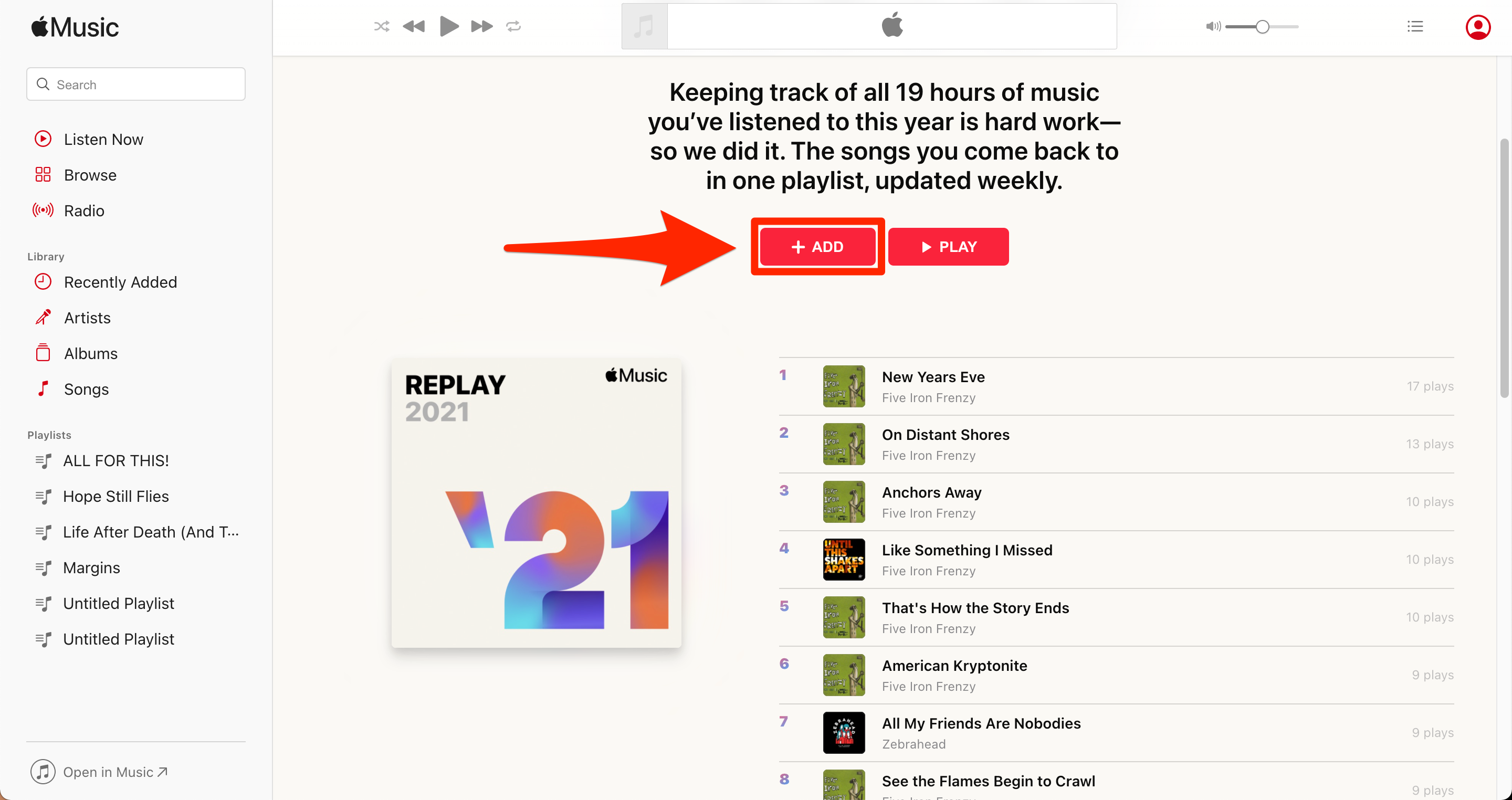Expand the Hope Still Flies playlist
The image size is (1512, 800).
[x=115, y=496]
